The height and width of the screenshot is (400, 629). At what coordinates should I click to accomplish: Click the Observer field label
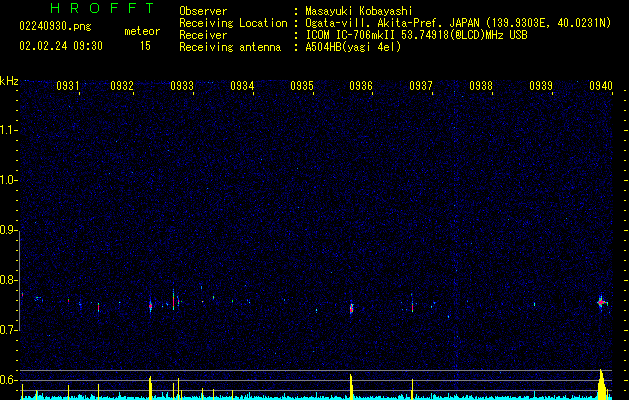click(203, 11)
